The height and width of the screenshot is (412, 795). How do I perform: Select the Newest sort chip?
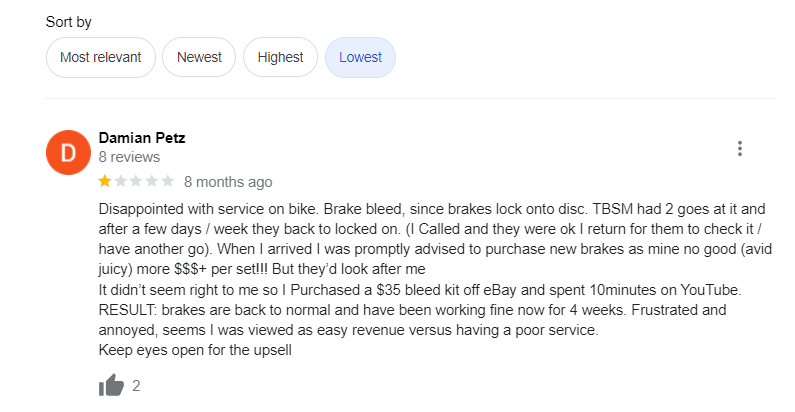[x=199, y=57]
